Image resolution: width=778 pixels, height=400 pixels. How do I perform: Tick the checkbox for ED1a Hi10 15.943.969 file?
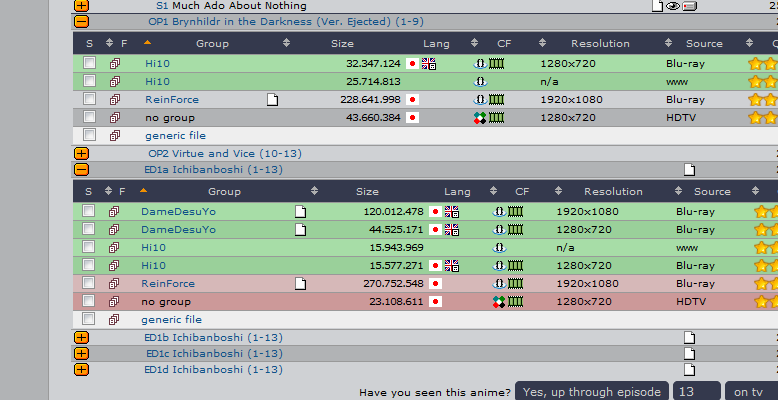tap(88, 247)
